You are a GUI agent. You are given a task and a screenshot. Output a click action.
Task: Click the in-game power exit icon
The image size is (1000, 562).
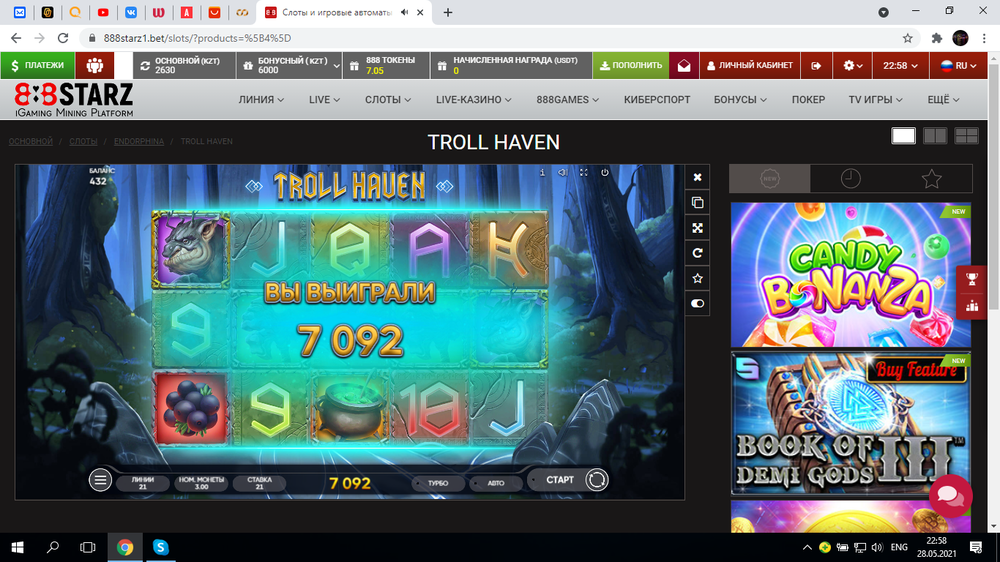[x=605, y=172]
